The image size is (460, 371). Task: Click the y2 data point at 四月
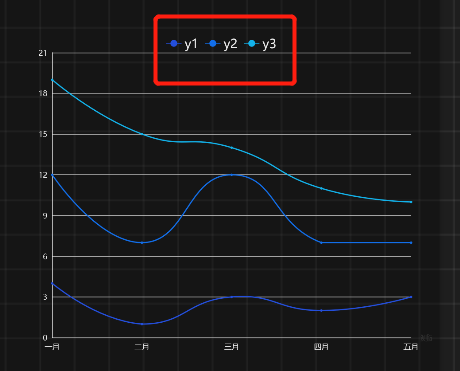(x=321, y=243)
